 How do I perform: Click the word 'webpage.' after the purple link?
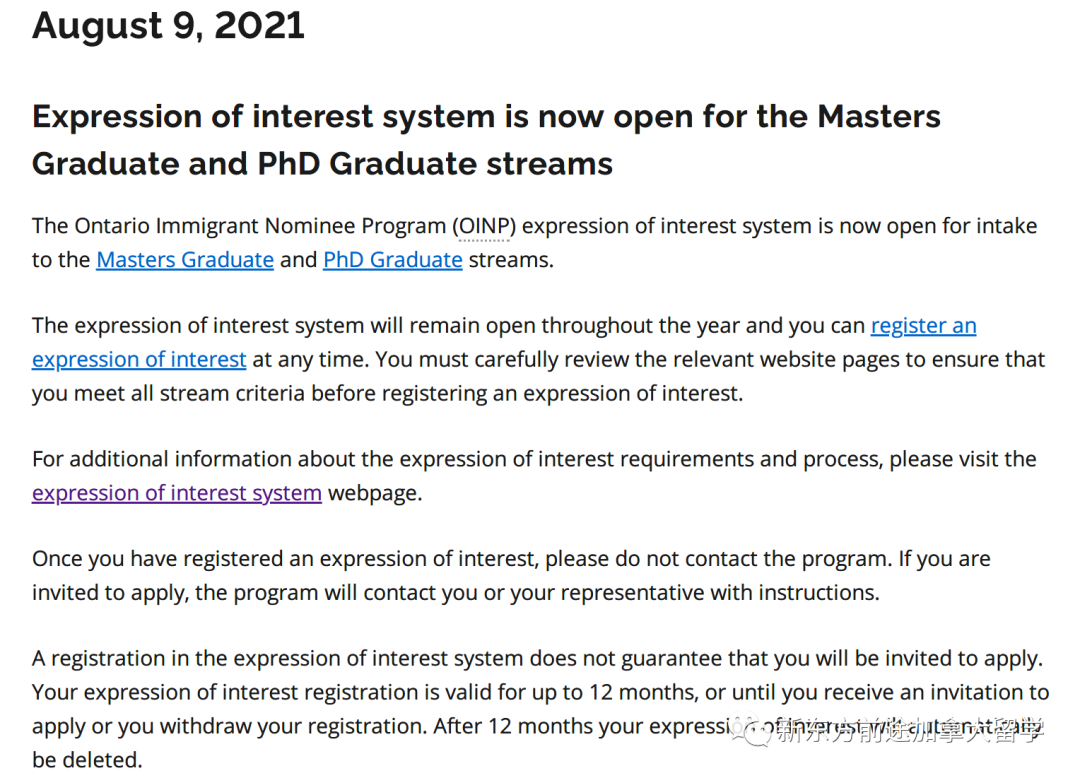tap(375, 493)
